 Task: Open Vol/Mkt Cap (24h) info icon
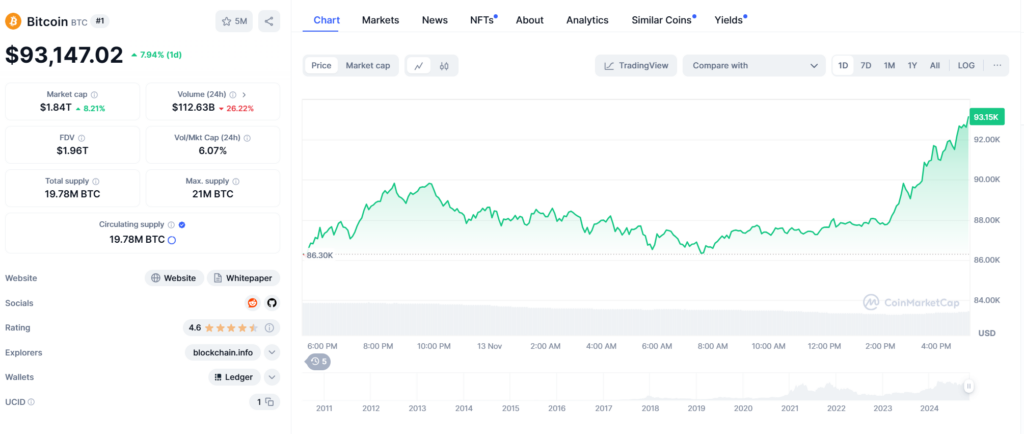pos(248,138)
